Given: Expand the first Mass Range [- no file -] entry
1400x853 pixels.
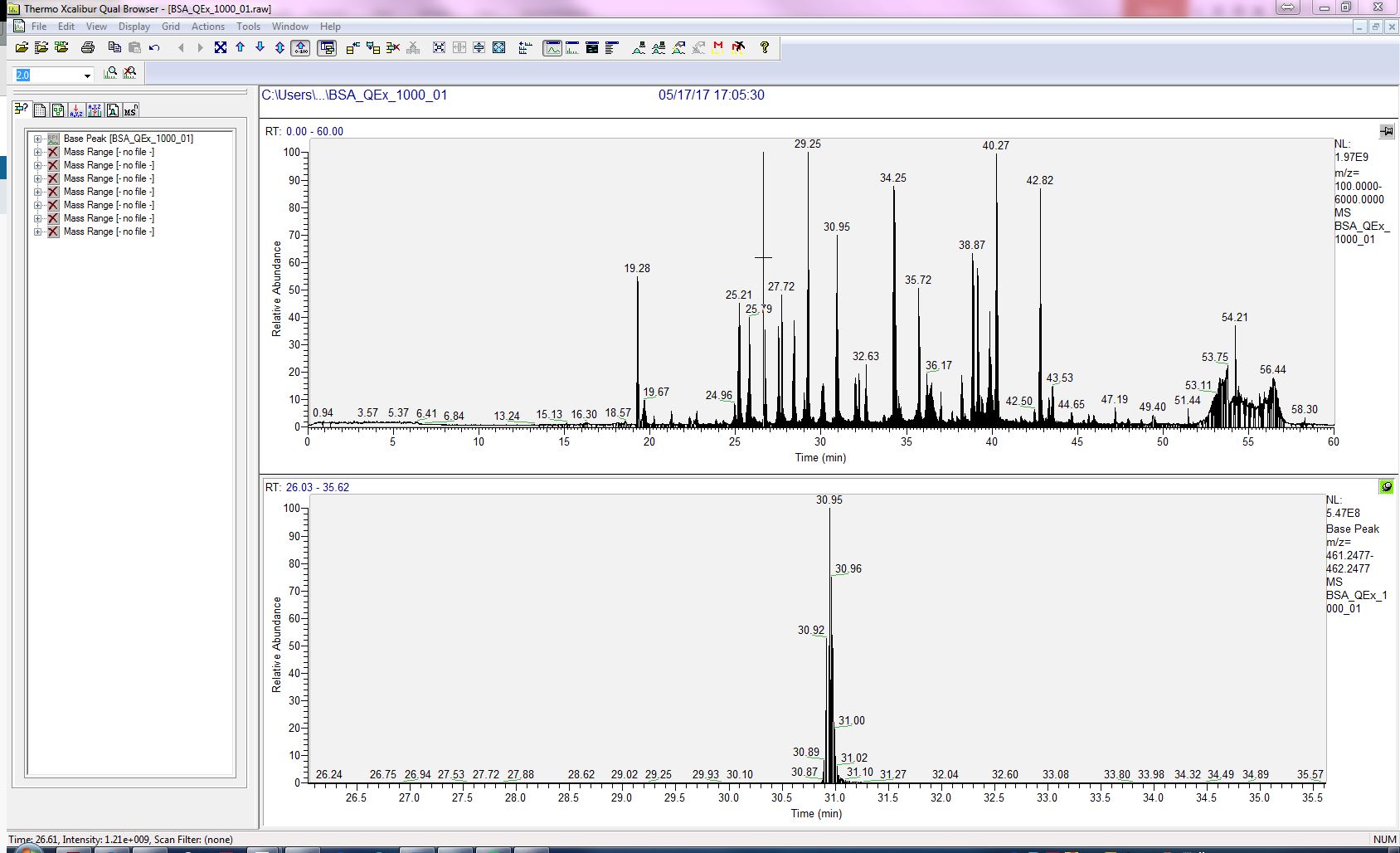Looking at the screenshot, I should click(x=36, y=152).
